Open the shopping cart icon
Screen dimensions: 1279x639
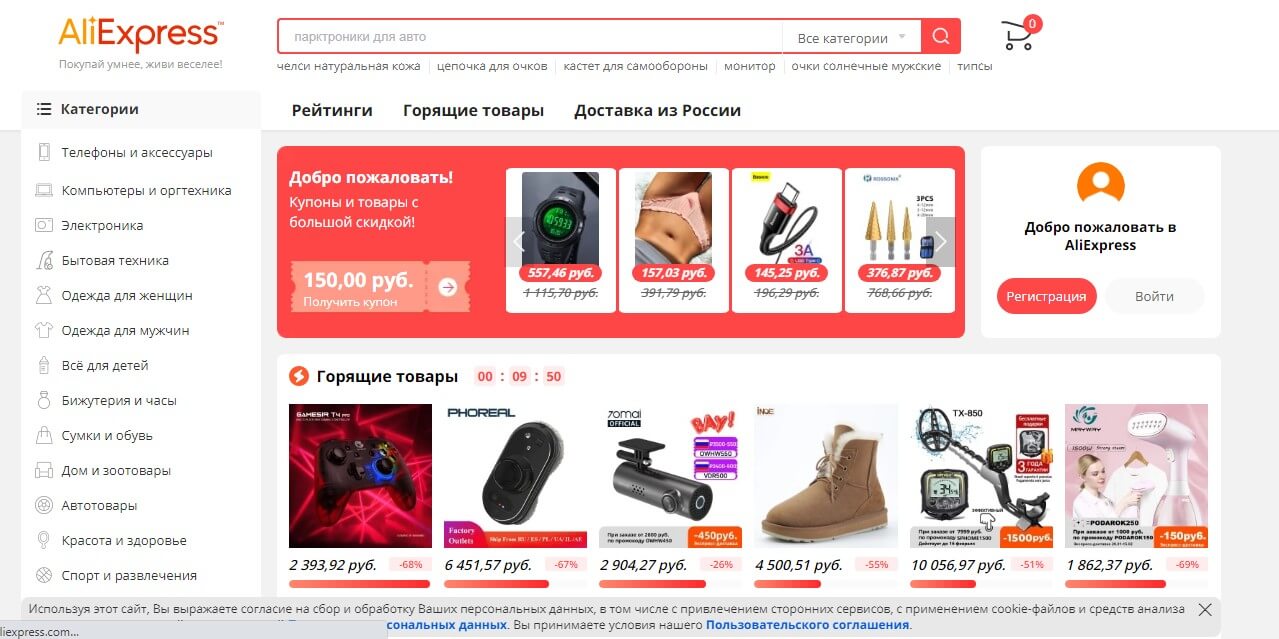[x=1018, y=36]
